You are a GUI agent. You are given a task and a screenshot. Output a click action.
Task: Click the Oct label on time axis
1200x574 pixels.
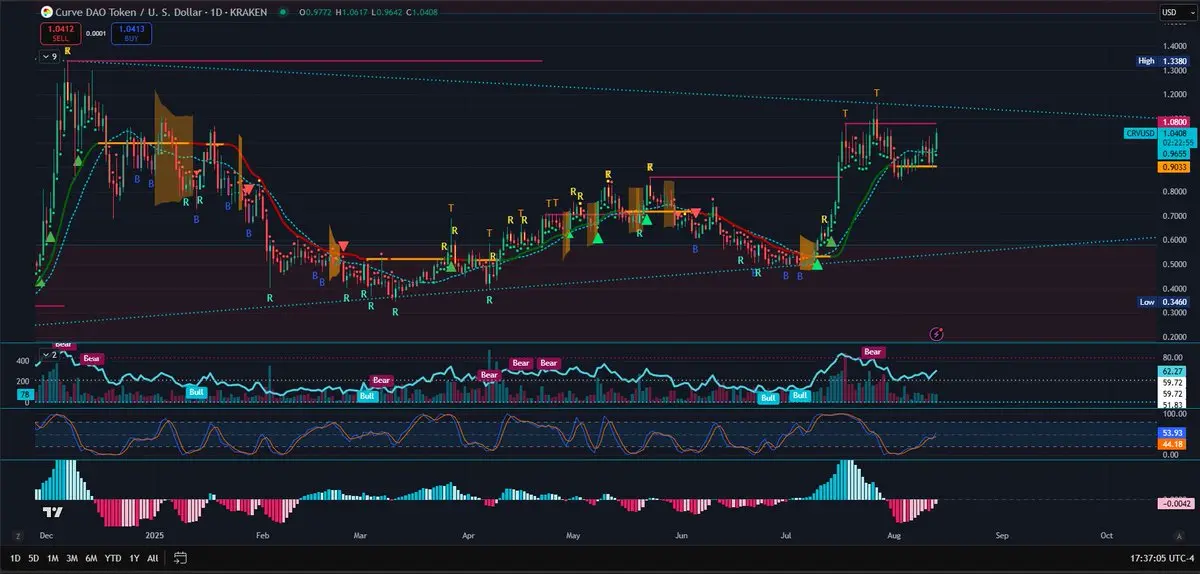(1107, 536)
